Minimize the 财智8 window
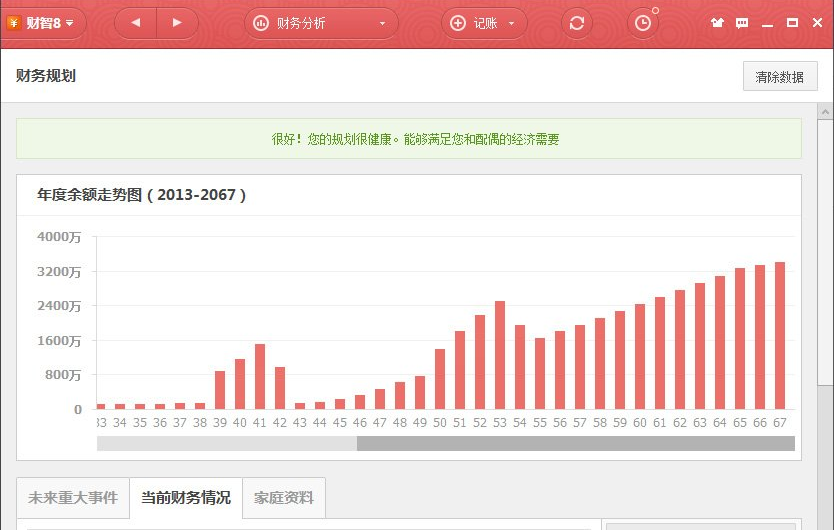This screenshot has height=530, width=834. click(x=767, y=24)
